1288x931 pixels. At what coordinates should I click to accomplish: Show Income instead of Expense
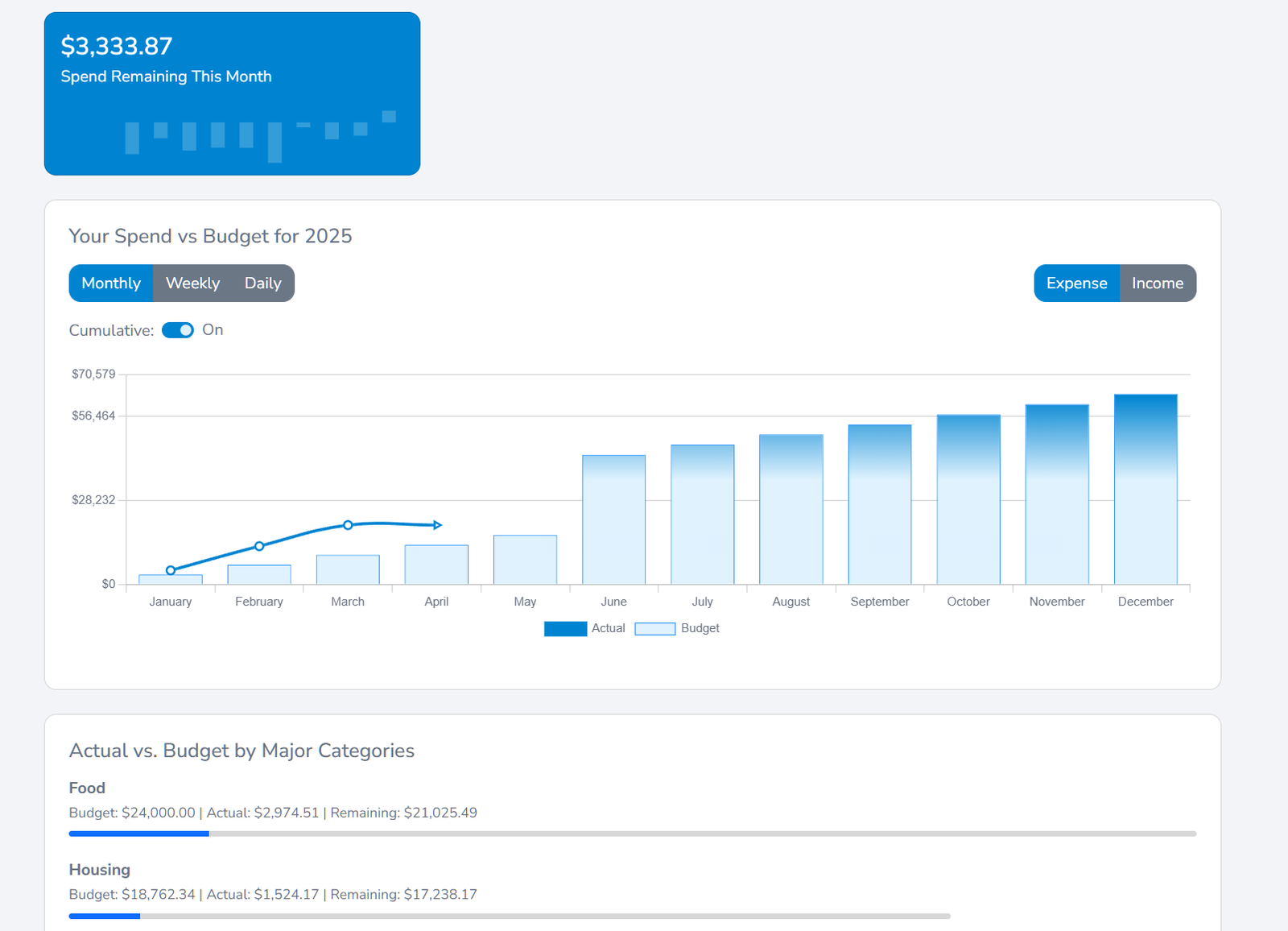(x=1158, y=283)
